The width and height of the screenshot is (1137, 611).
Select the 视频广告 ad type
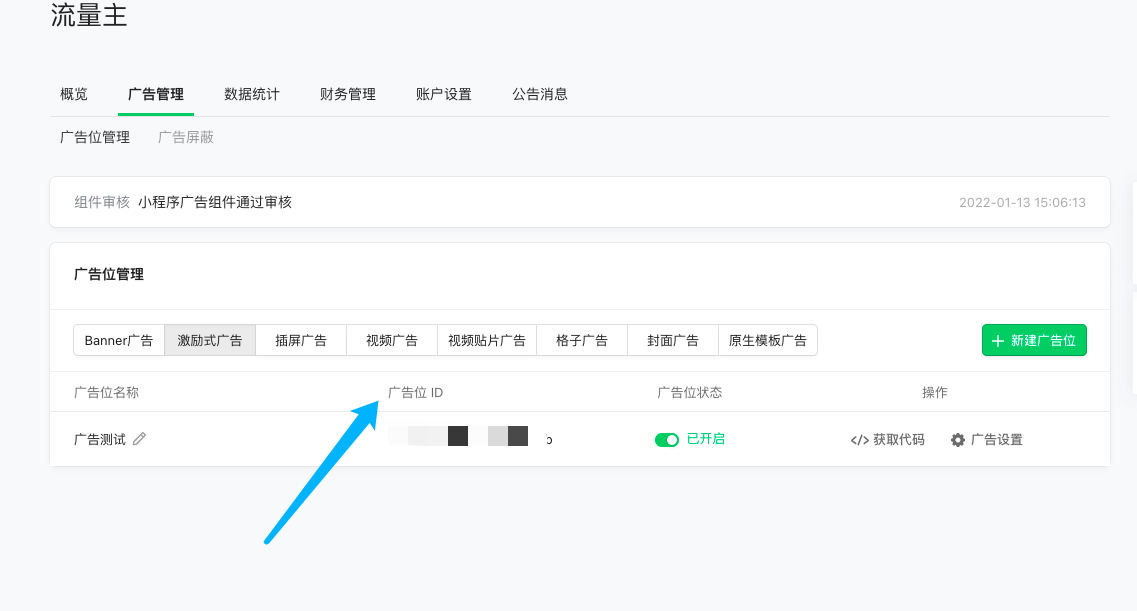(392, 340)
